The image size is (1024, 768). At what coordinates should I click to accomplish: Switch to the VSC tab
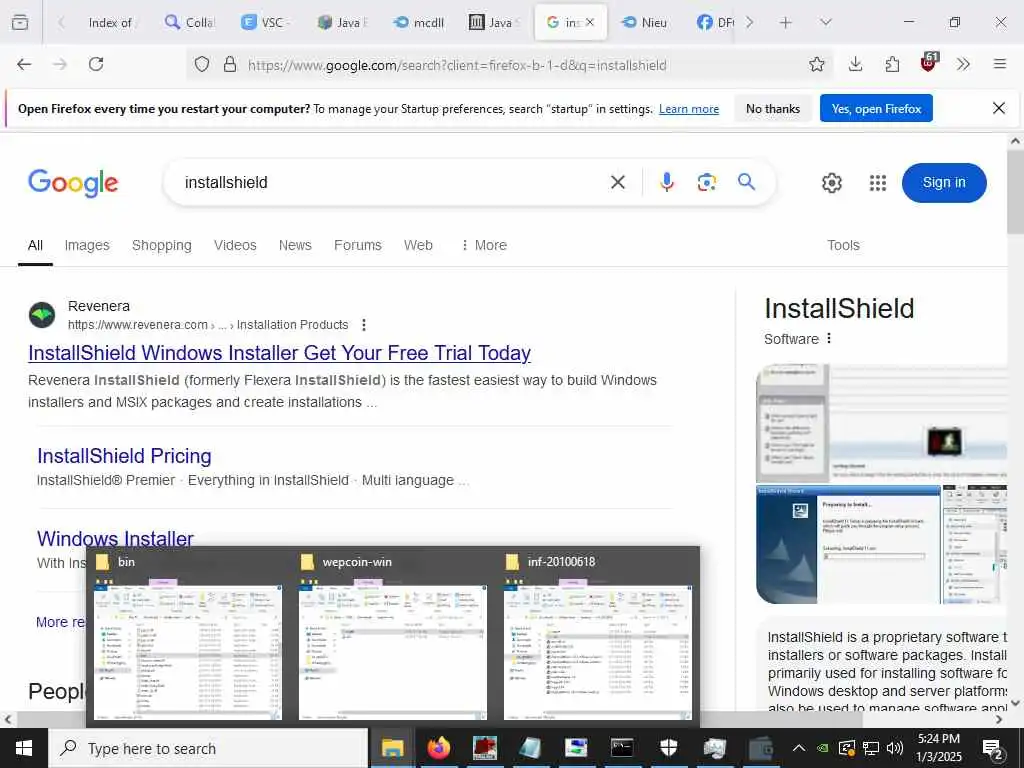coord(265,23)
